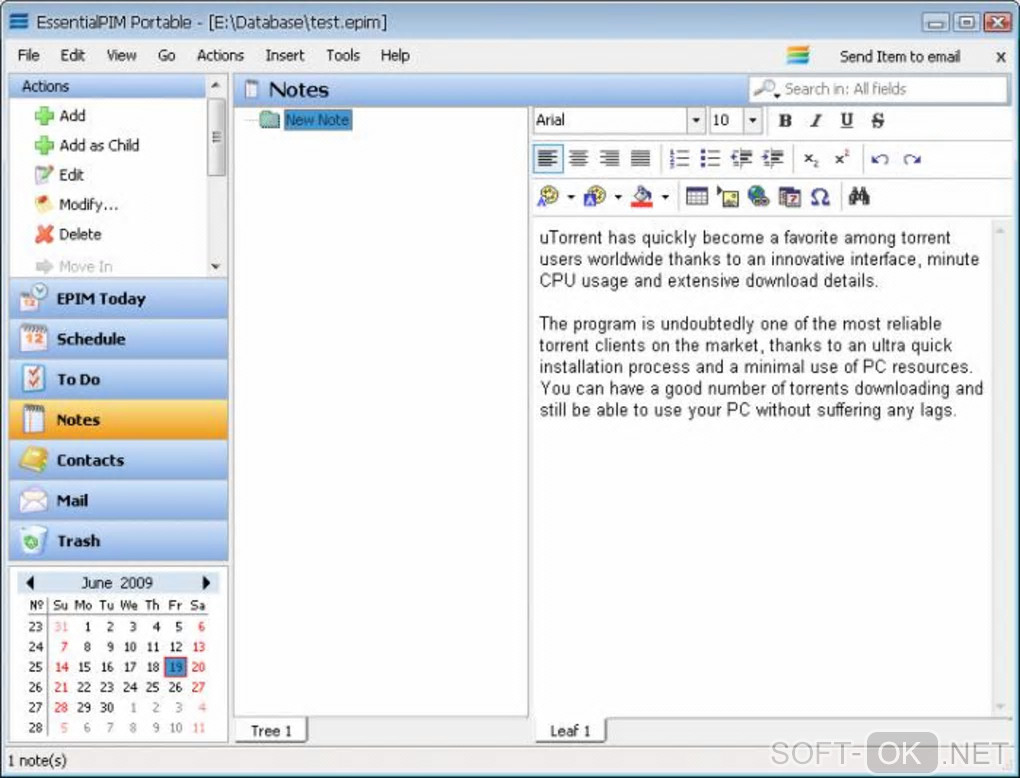Open the Mail module
Viewport: 1020px width, 778px height.
[119, 500]
